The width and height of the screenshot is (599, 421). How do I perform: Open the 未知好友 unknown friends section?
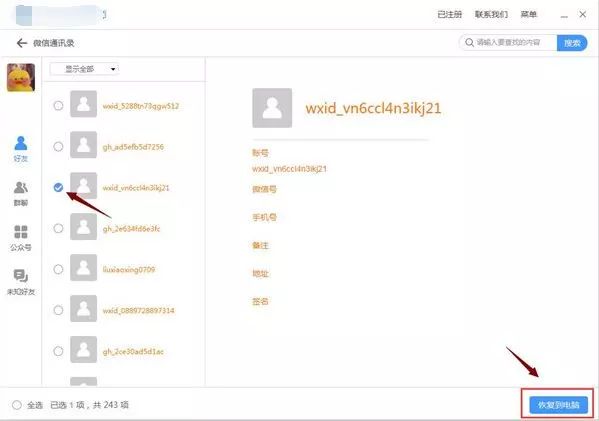[x=21, y=282]
